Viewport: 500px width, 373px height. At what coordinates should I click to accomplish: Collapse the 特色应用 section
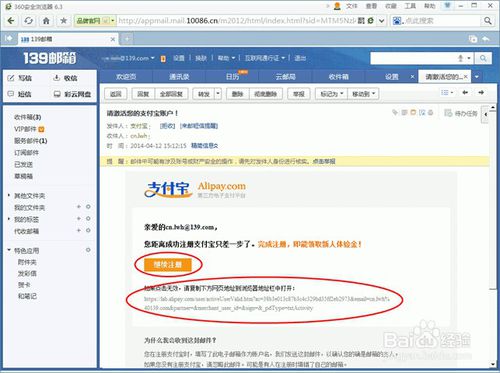coord(9,250)
